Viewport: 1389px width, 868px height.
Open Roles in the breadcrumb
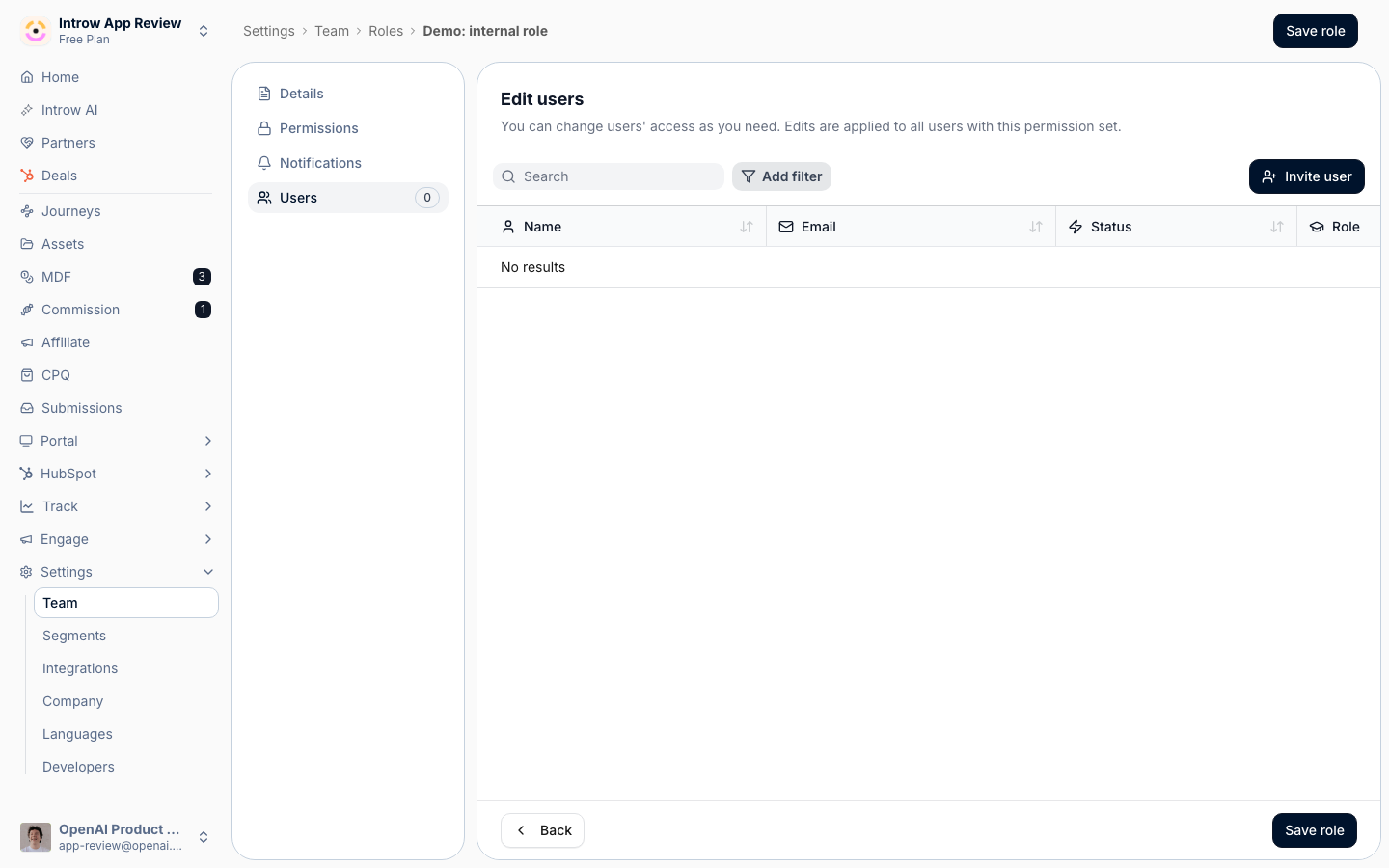pyautogui.click(x=386, y=31)
